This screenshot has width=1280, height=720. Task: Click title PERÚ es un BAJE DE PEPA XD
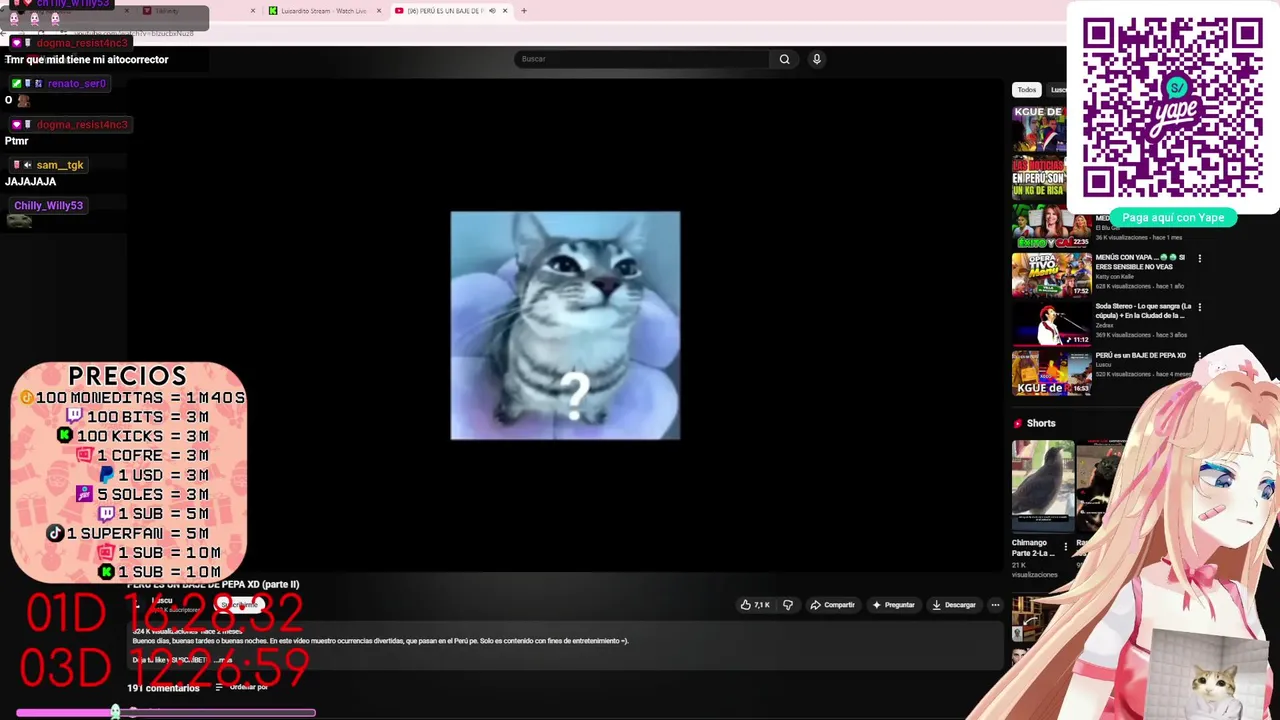pyautogui.click(x=1141, y=355)
